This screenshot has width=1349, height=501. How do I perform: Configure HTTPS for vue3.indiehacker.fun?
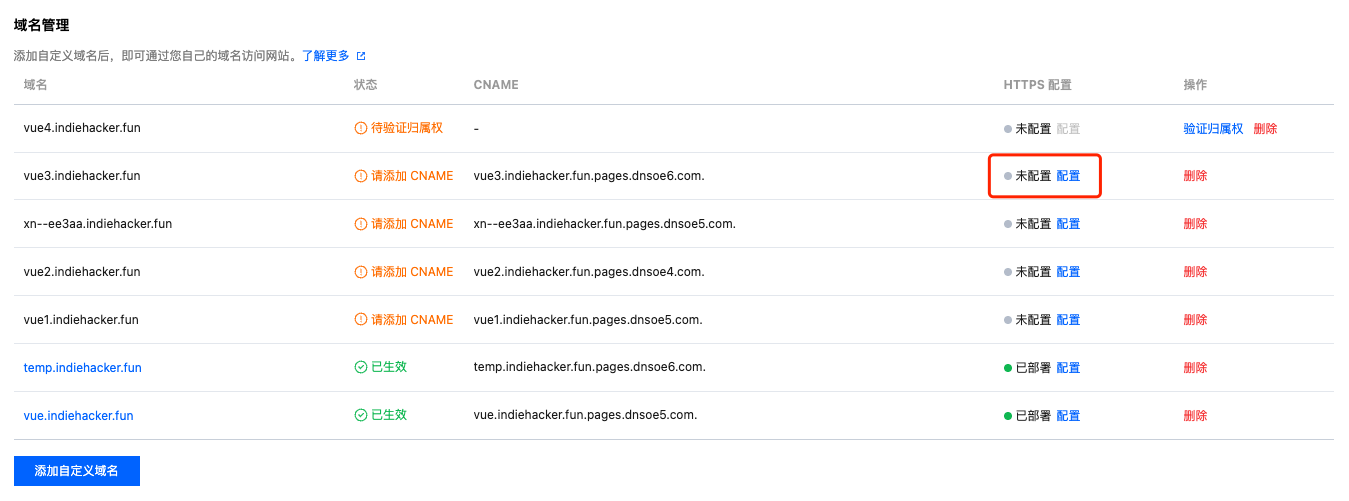pos(1068,176)
